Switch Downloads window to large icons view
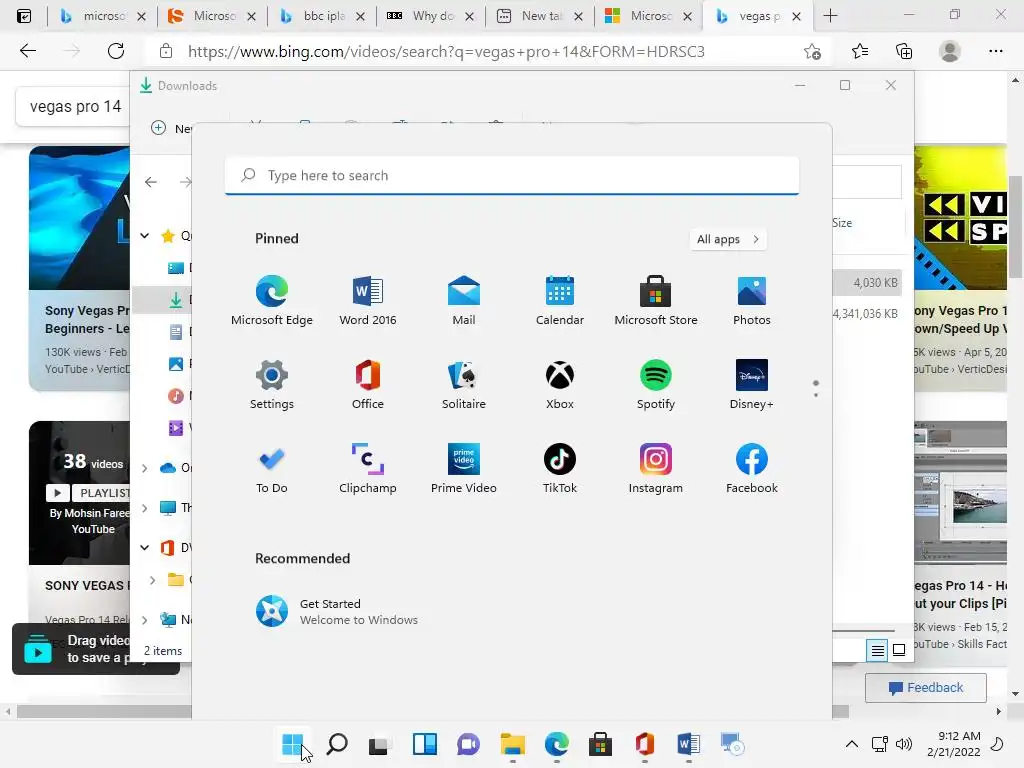1024x768 pixels. (x=899, y=650)
